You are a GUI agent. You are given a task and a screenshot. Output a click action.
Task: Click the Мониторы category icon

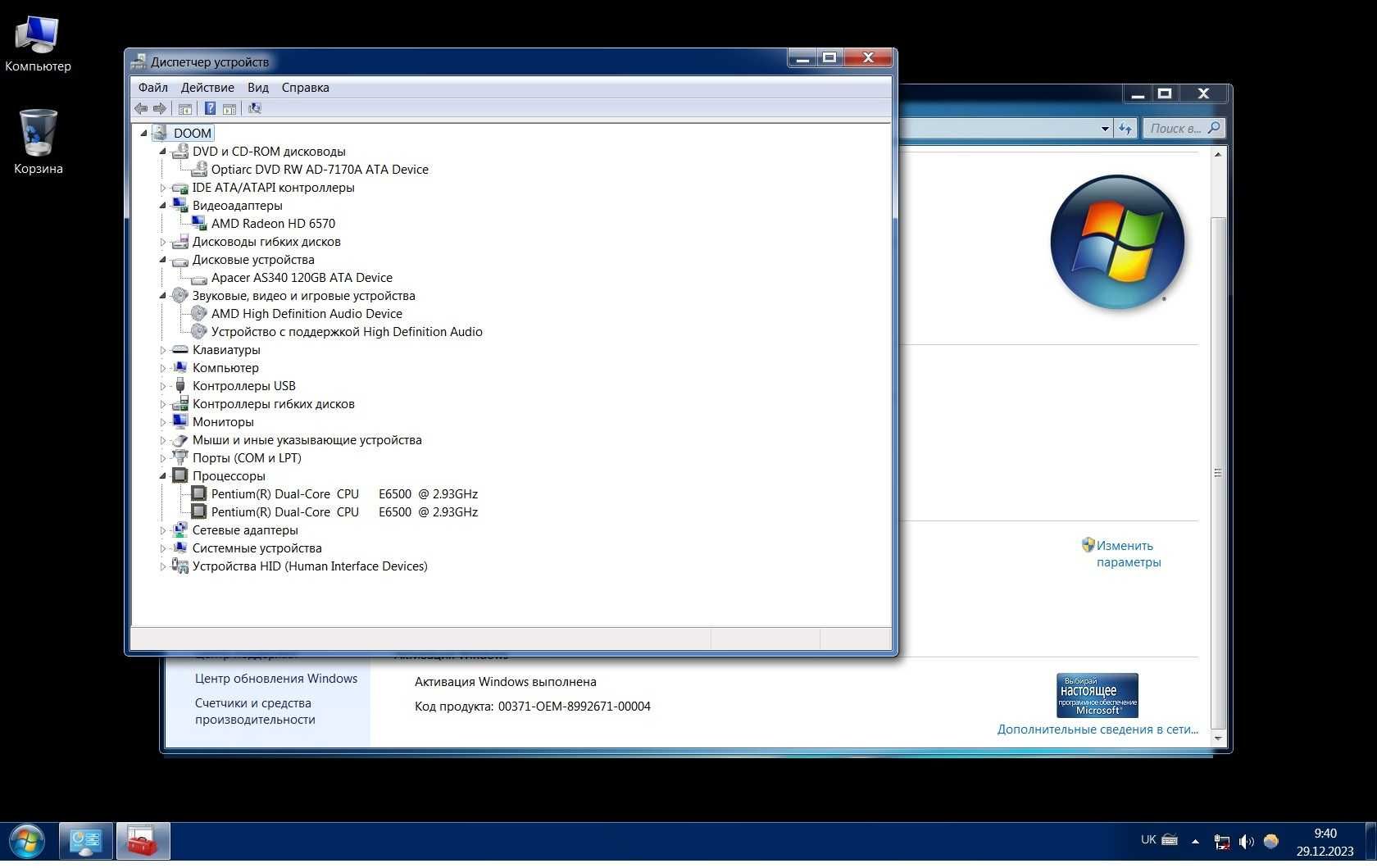click(x=180, y=421)
